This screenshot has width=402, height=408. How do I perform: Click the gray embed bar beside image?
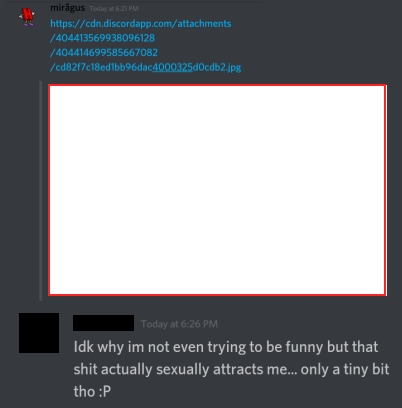pos(41,191)
